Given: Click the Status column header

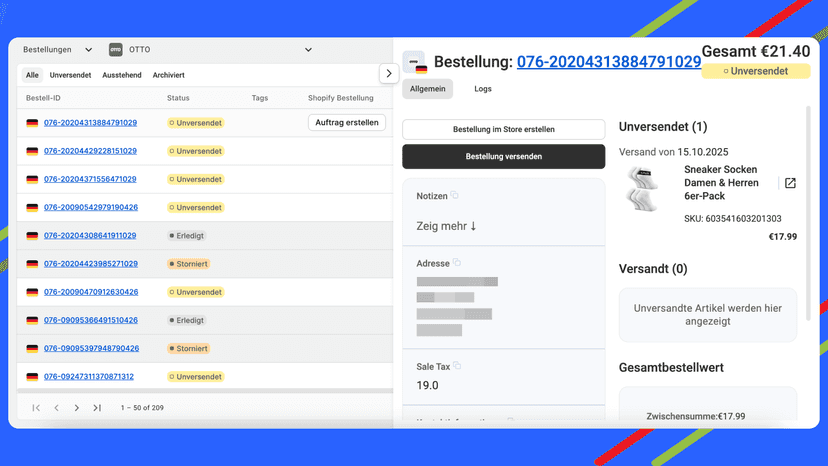Looking at the screenshot, I should [x=178, y=98].
